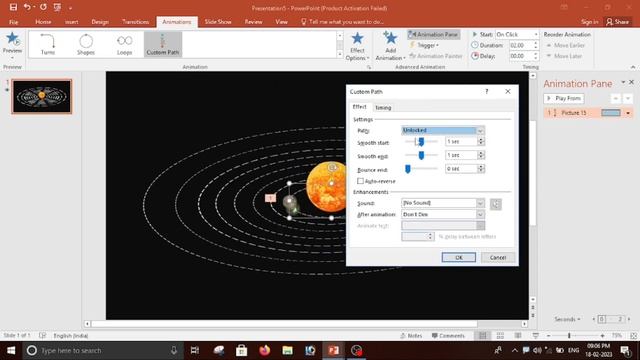
Task: Switch to Effect tab in Custom Path dialog
Action: tap(360, 107)
